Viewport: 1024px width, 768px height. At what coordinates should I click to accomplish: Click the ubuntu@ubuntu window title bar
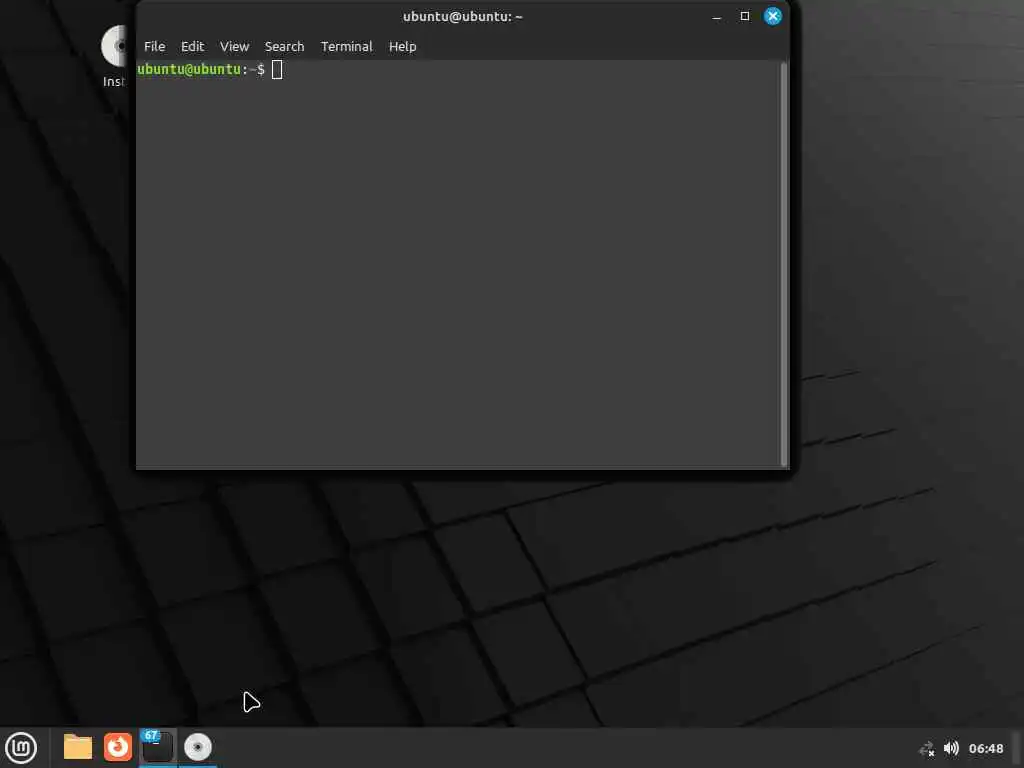pyautogui.click(x=462, y=16)
